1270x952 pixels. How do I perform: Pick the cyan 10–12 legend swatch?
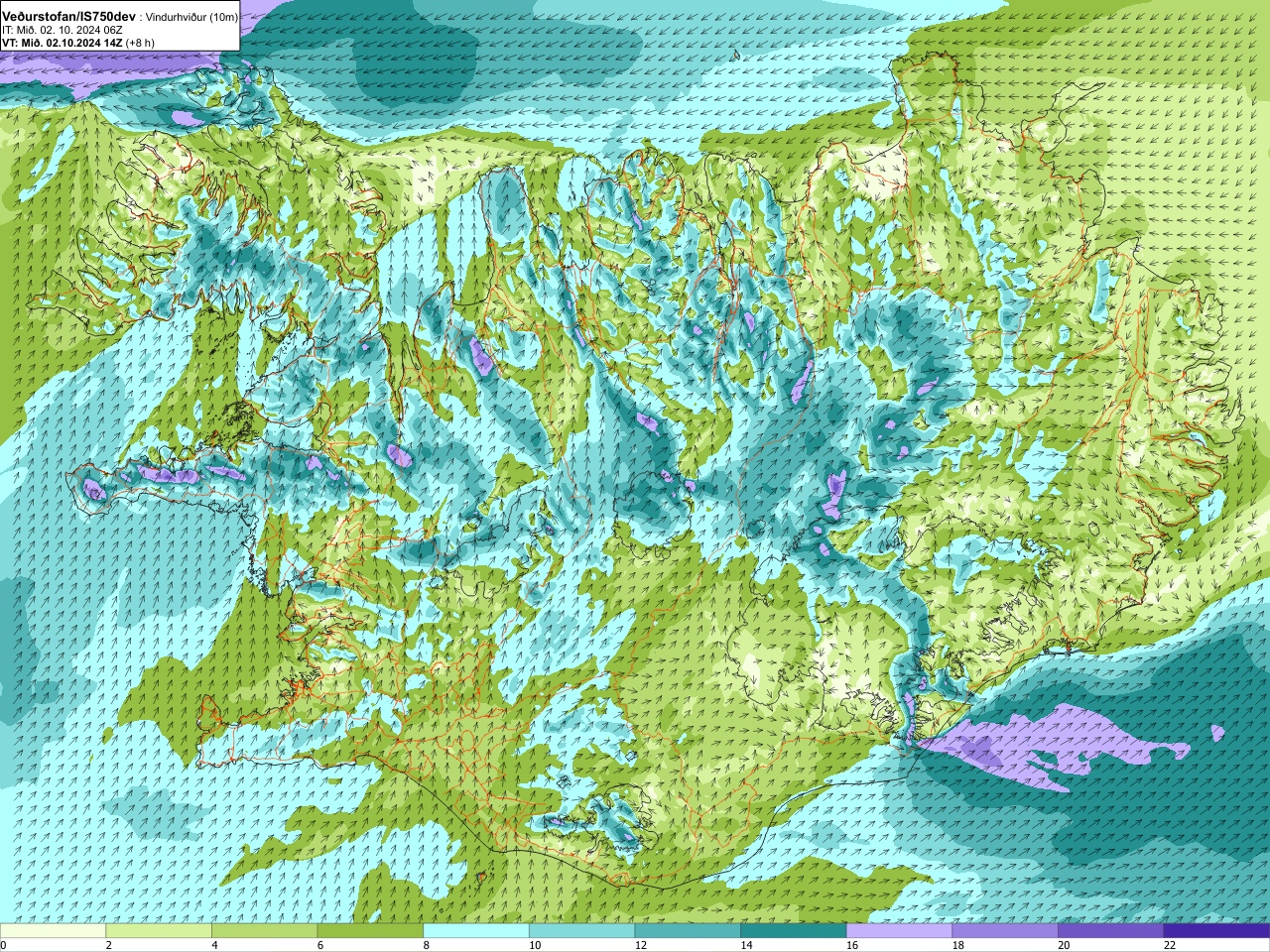tap(581, 931)
